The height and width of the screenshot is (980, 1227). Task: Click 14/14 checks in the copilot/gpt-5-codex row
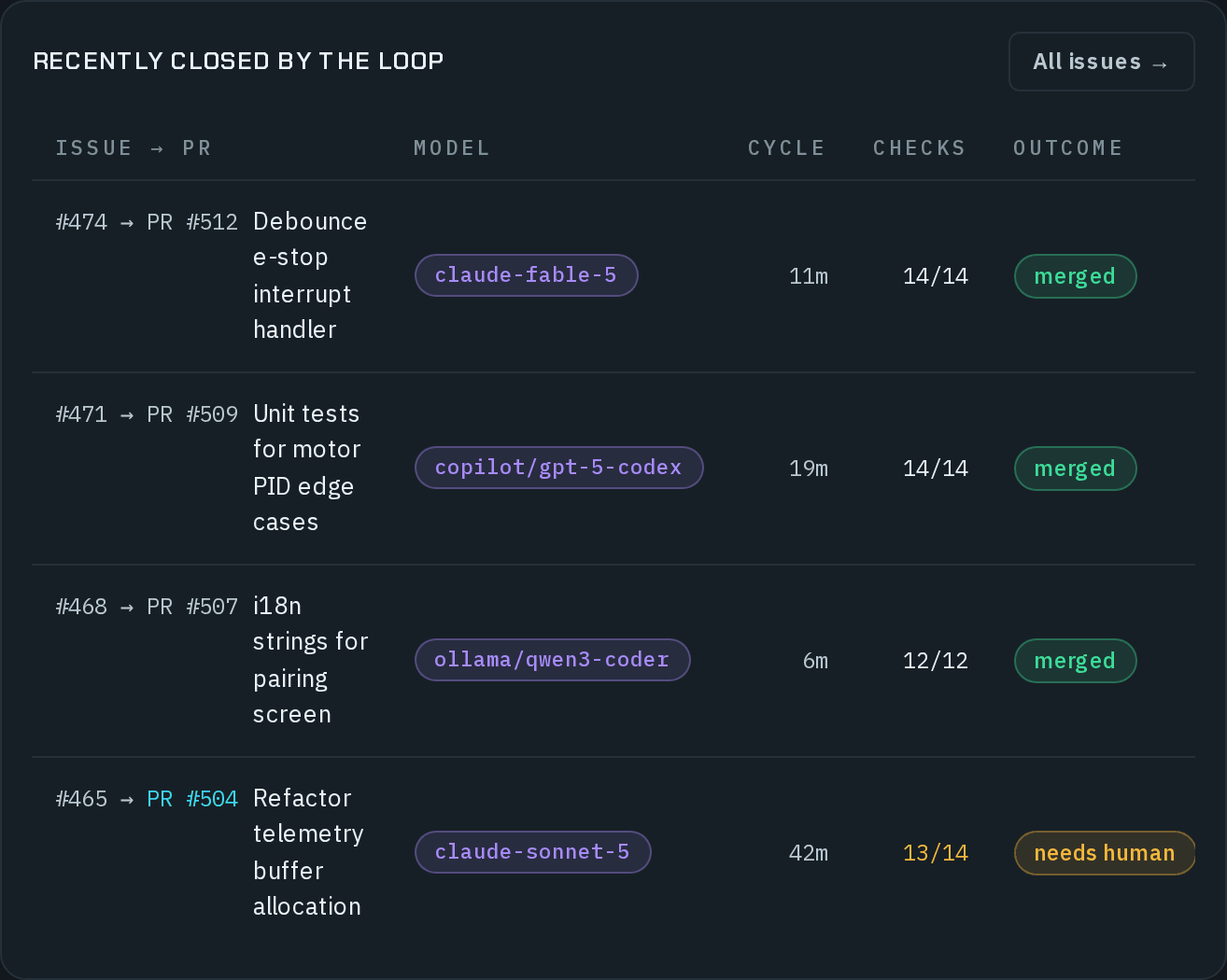pos(936,469)
